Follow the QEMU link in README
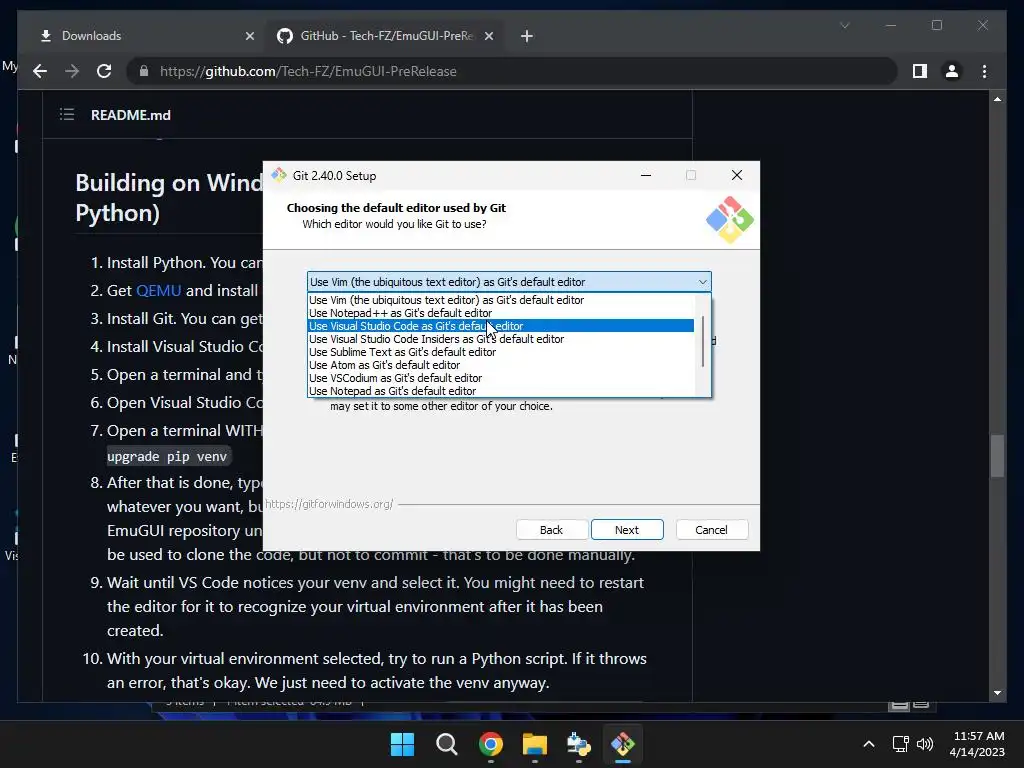This screenshot has width=1024, height=768. [x=159, y=291]
